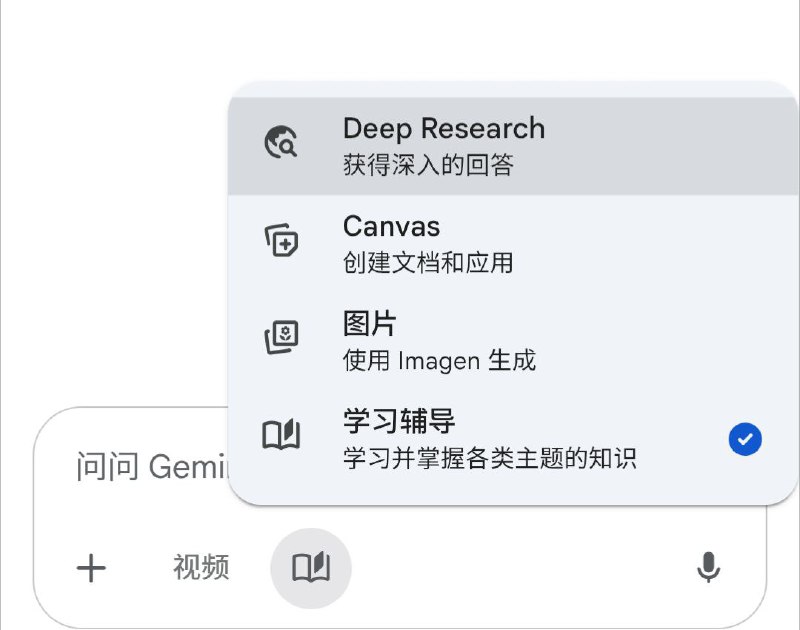
Task: Click the 视频 button in the toolbar
Action: [x=201, y=567]
